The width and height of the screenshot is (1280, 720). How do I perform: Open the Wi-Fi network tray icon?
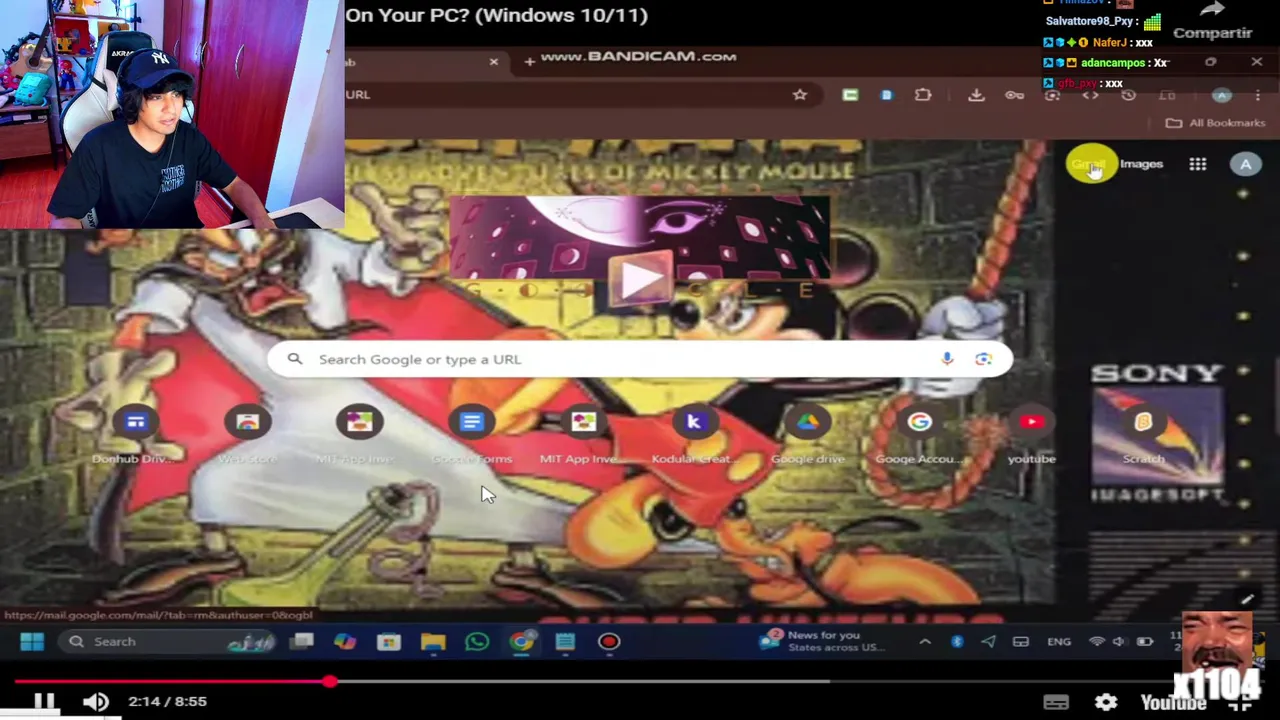tap(1097, 642)
